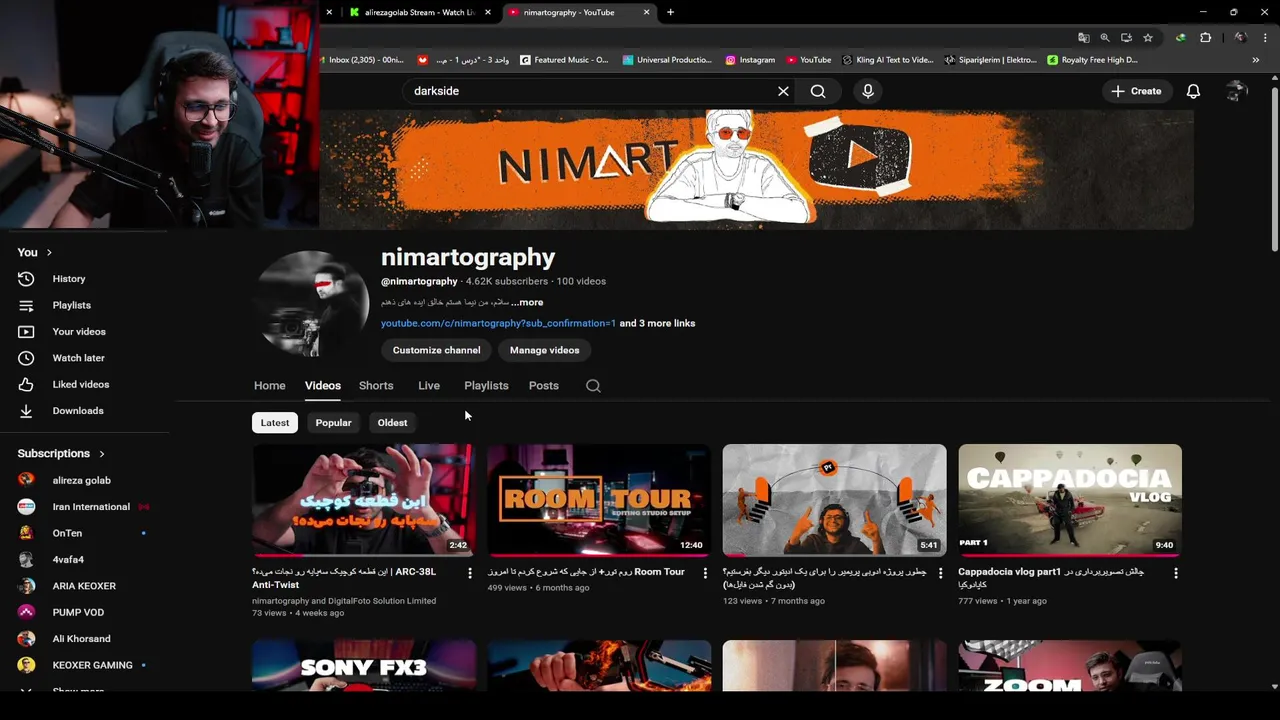Screen dimensions: 1280x720
Task: Open options menu for Cappadocia vlog video
Action: click(x=1176, y=573)
